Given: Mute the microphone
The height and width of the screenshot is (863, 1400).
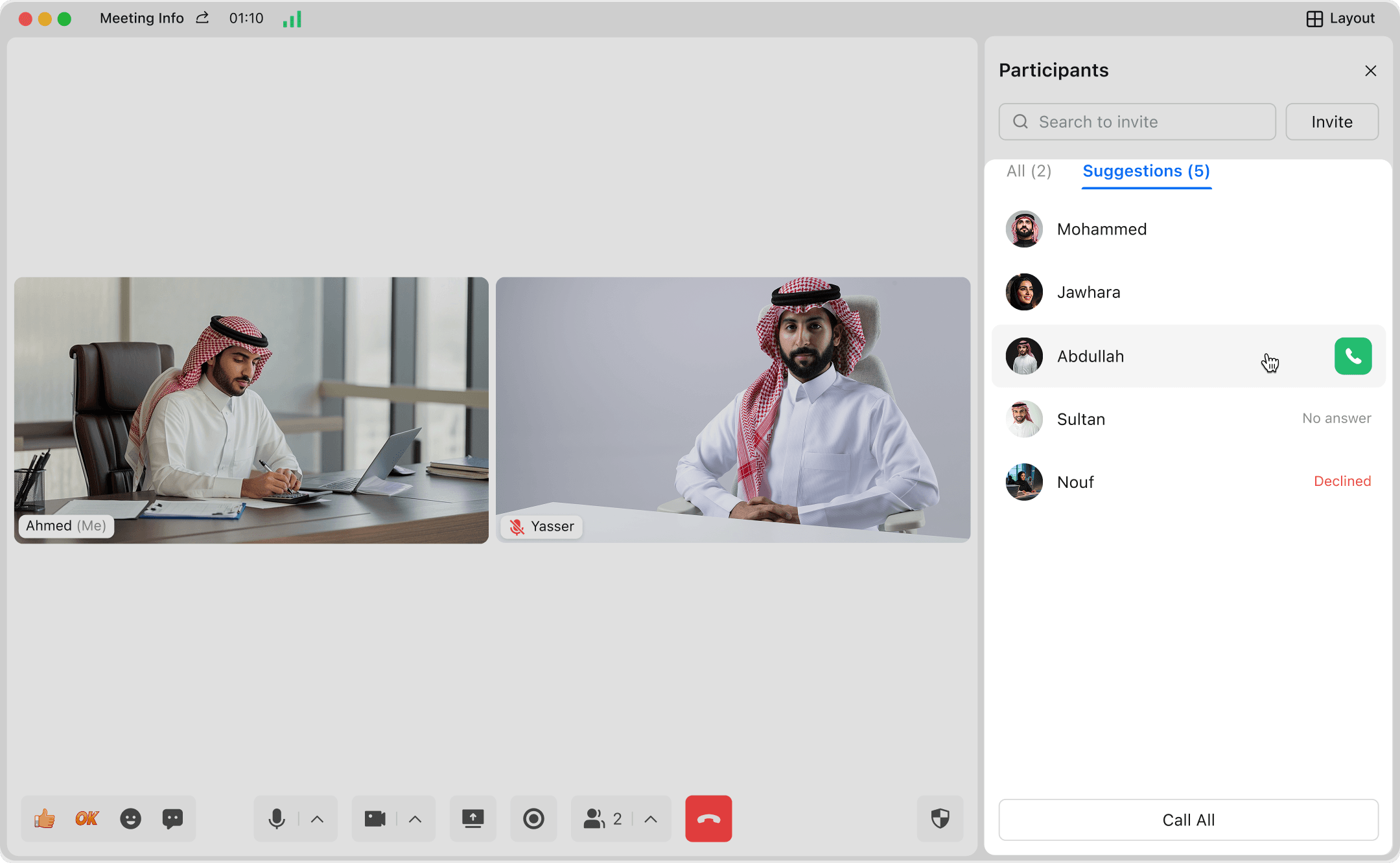Looking at the screenshot, I should point(277,819).
